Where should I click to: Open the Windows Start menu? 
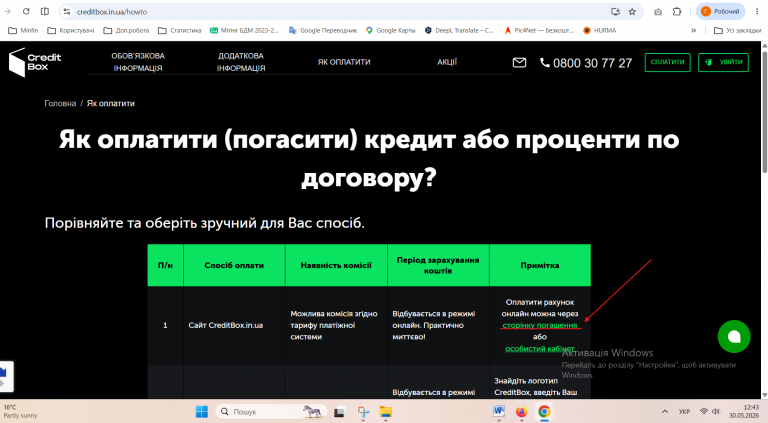point(202,412)
